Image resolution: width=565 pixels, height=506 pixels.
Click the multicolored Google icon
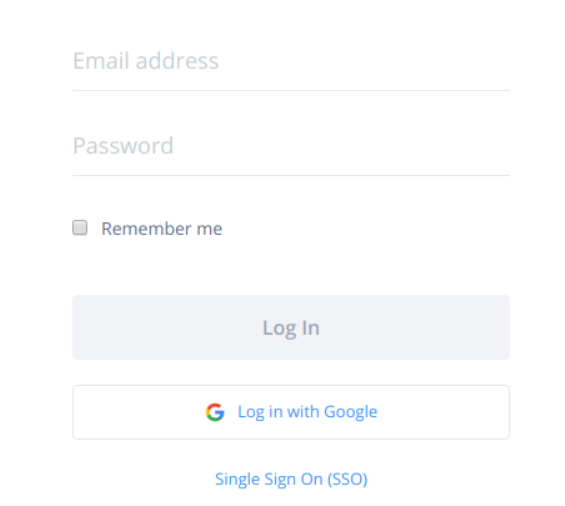click(x=215, y=412)
